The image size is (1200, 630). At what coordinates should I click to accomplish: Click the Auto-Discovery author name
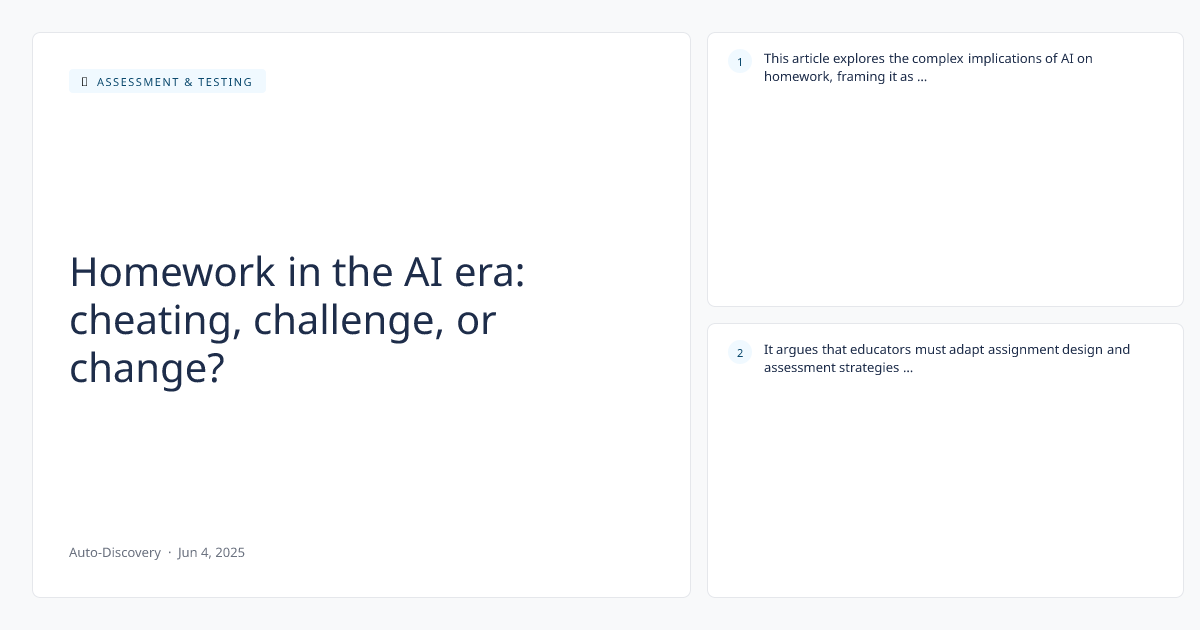point(115,552)
